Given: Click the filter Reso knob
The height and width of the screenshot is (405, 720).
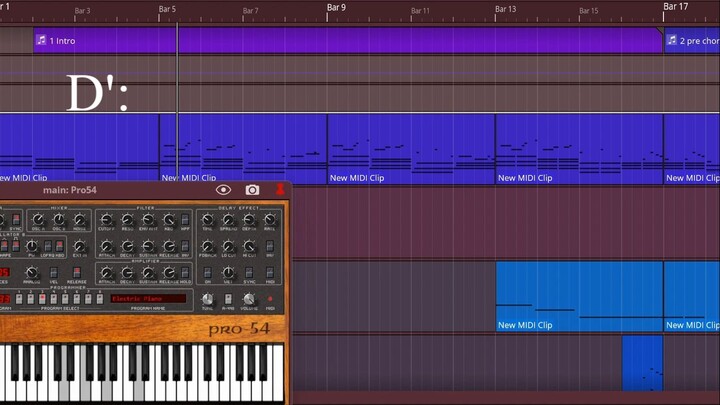Looking at the screenshot, I should coord(127,220).
